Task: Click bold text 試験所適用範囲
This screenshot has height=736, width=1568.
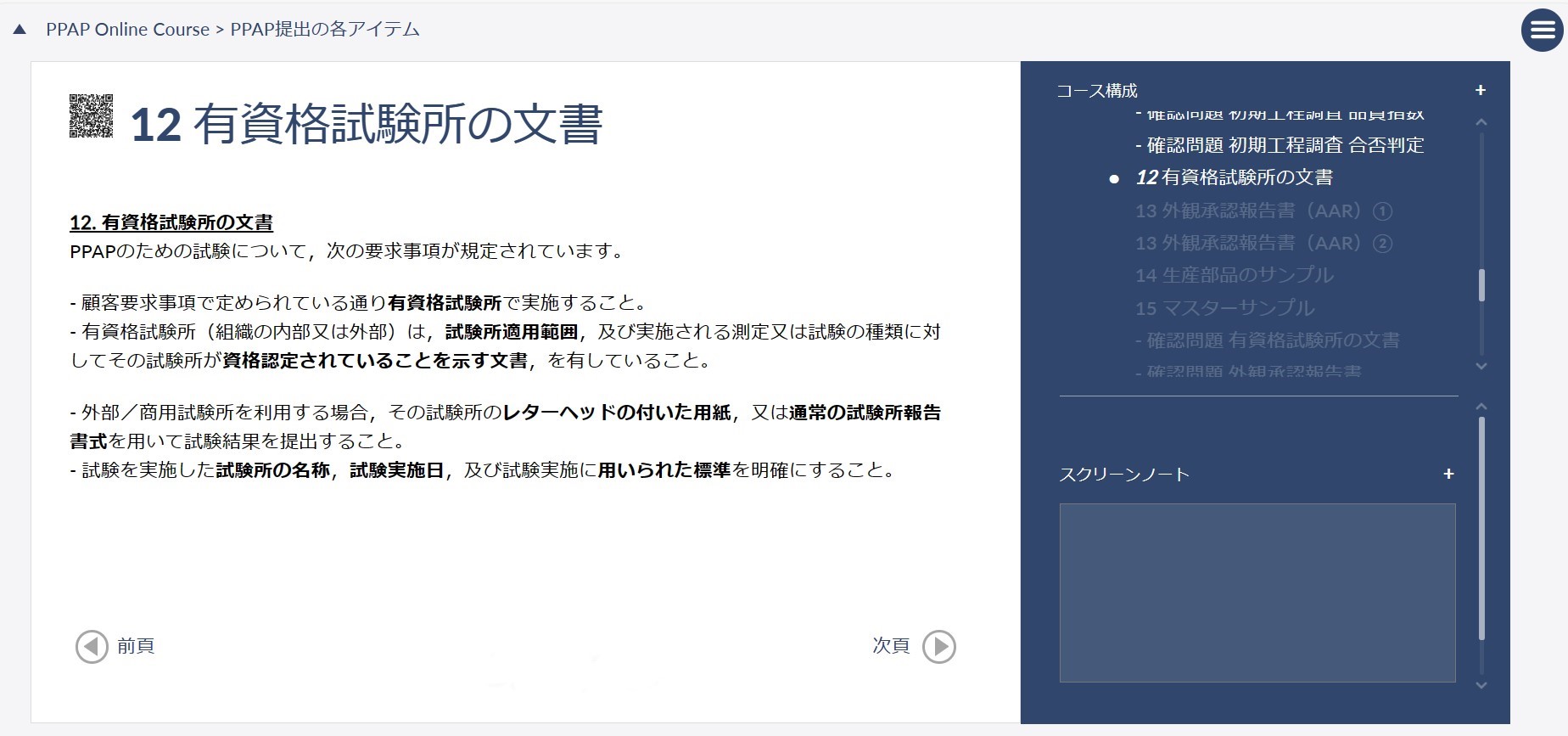Action: coord(512,332)
